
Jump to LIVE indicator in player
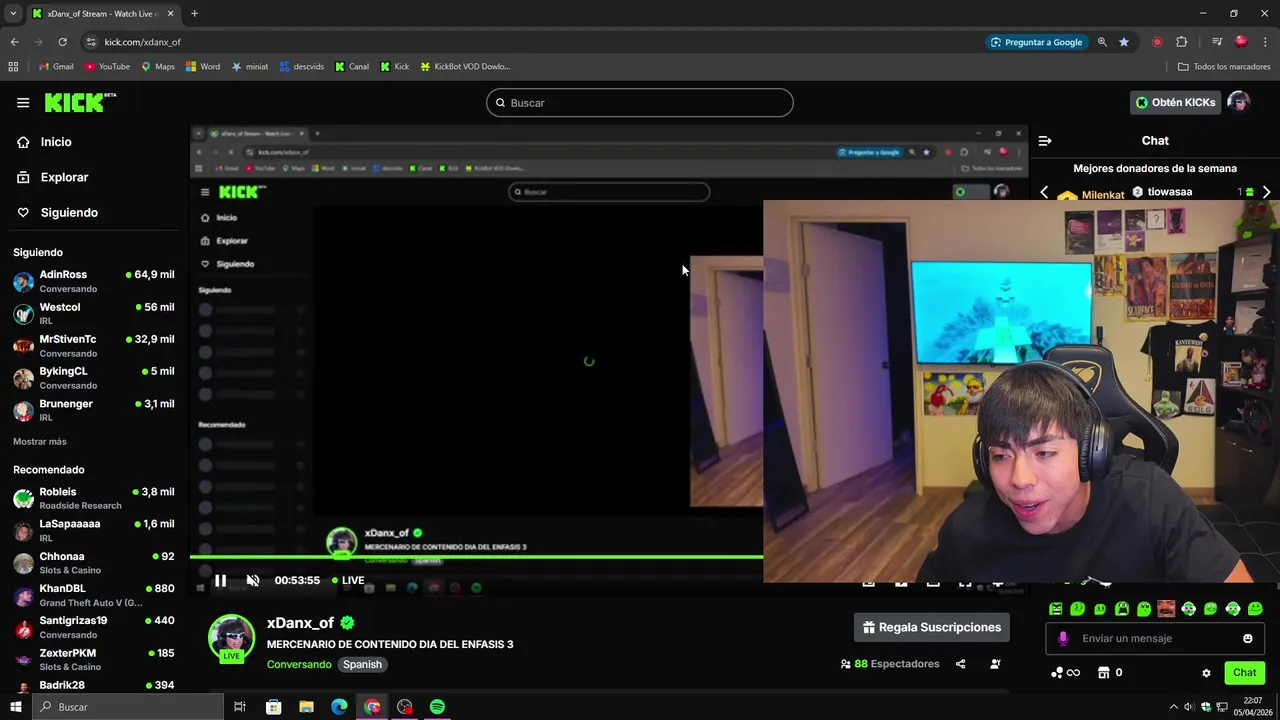pyautogui.click(x=347, y=580)
